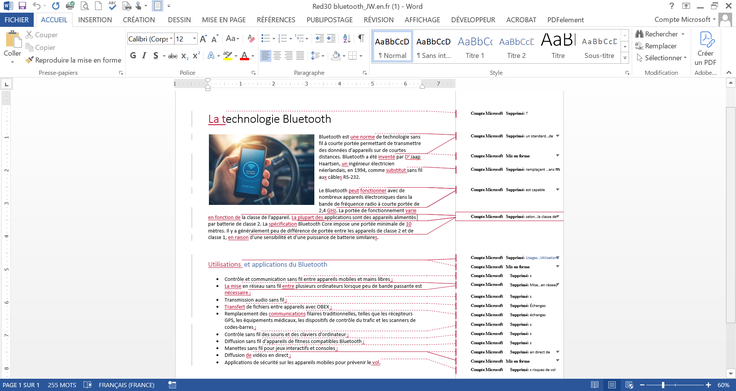The height and width of the screenshot is (391, 736).
Task: Click the justify text alignment icon
Action: (300, 56)
